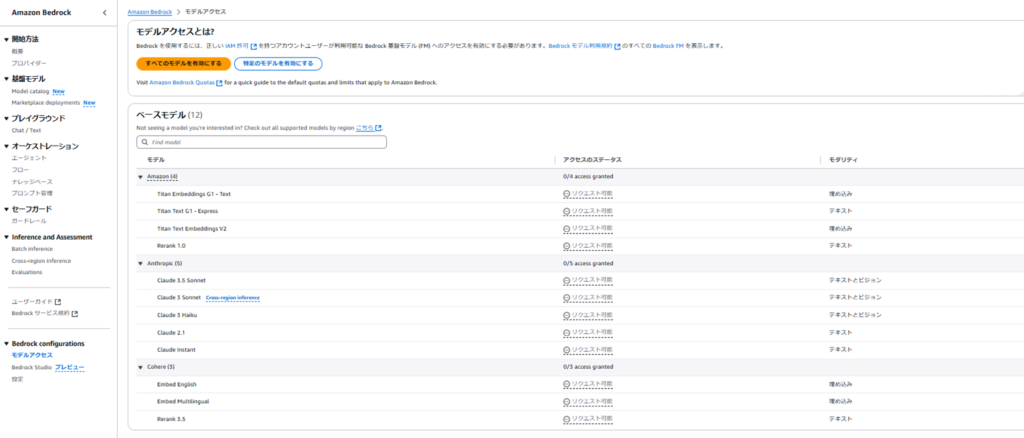Collapse the Amazon Bedrock sidebar chevron
This screenshot has height=438, width=1024.
[105, 12]
